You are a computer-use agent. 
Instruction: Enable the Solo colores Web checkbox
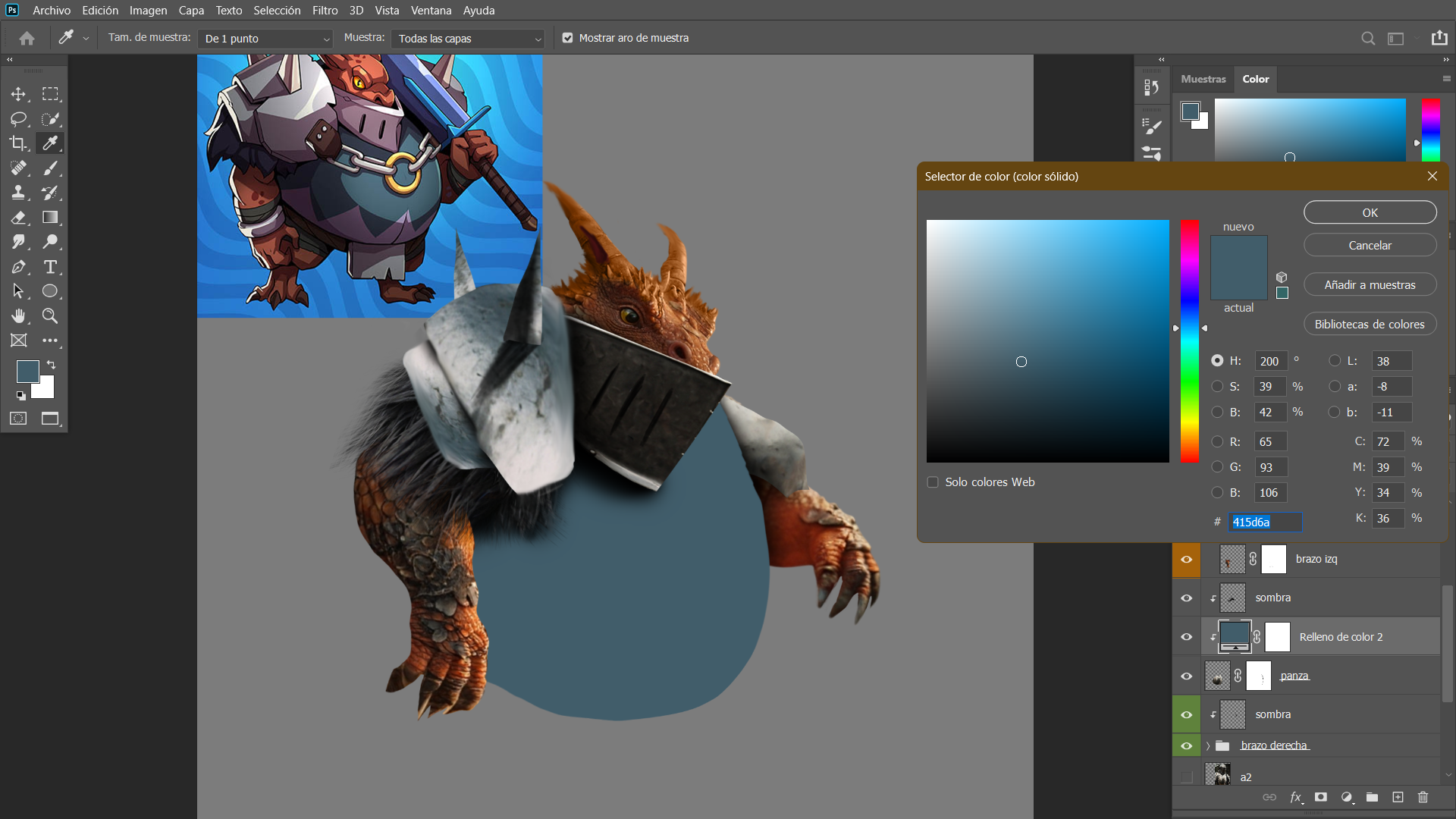point(933,482)
